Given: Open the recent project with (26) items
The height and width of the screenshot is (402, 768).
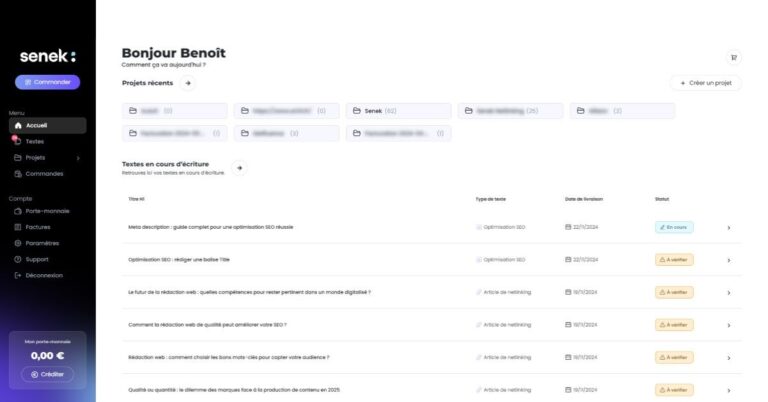Looking at the screenshot, I should click(x=511, y=111).
